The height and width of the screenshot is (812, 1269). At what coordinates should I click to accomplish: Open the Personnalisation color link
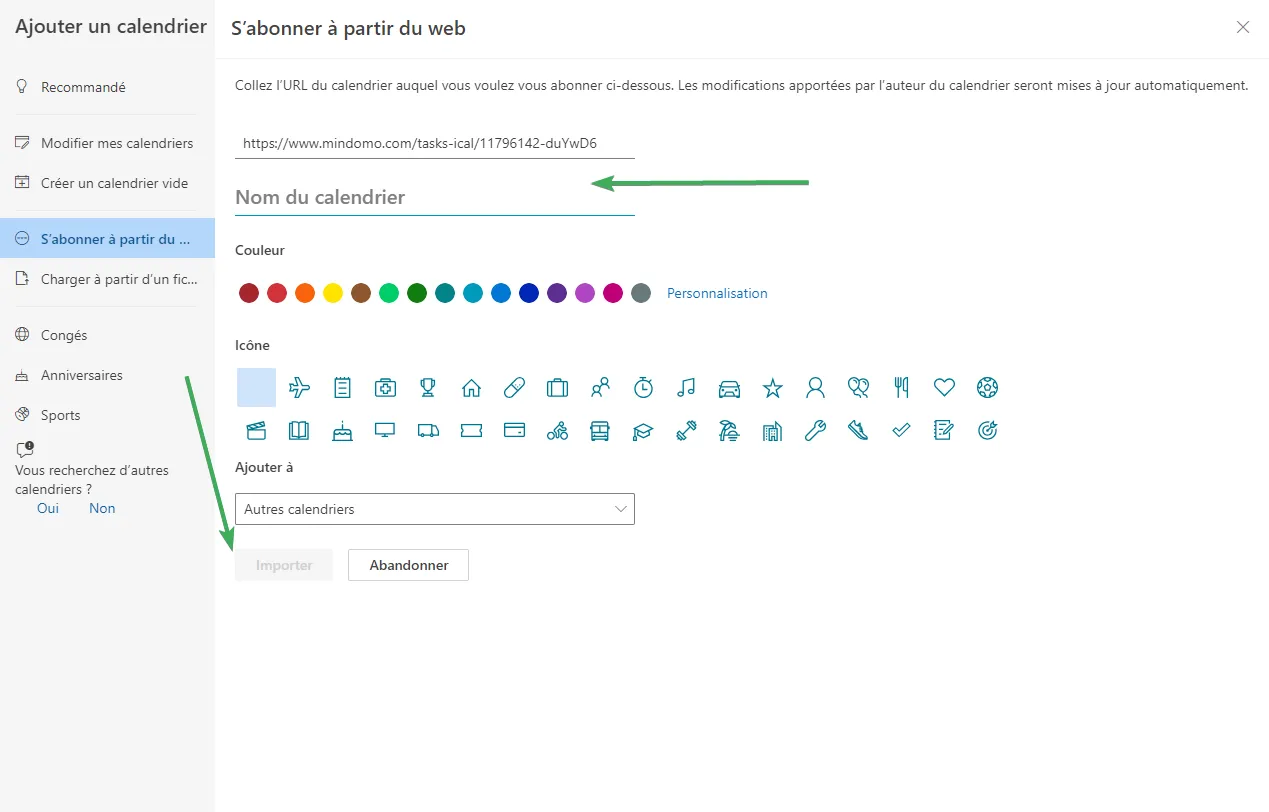(717, 293)
